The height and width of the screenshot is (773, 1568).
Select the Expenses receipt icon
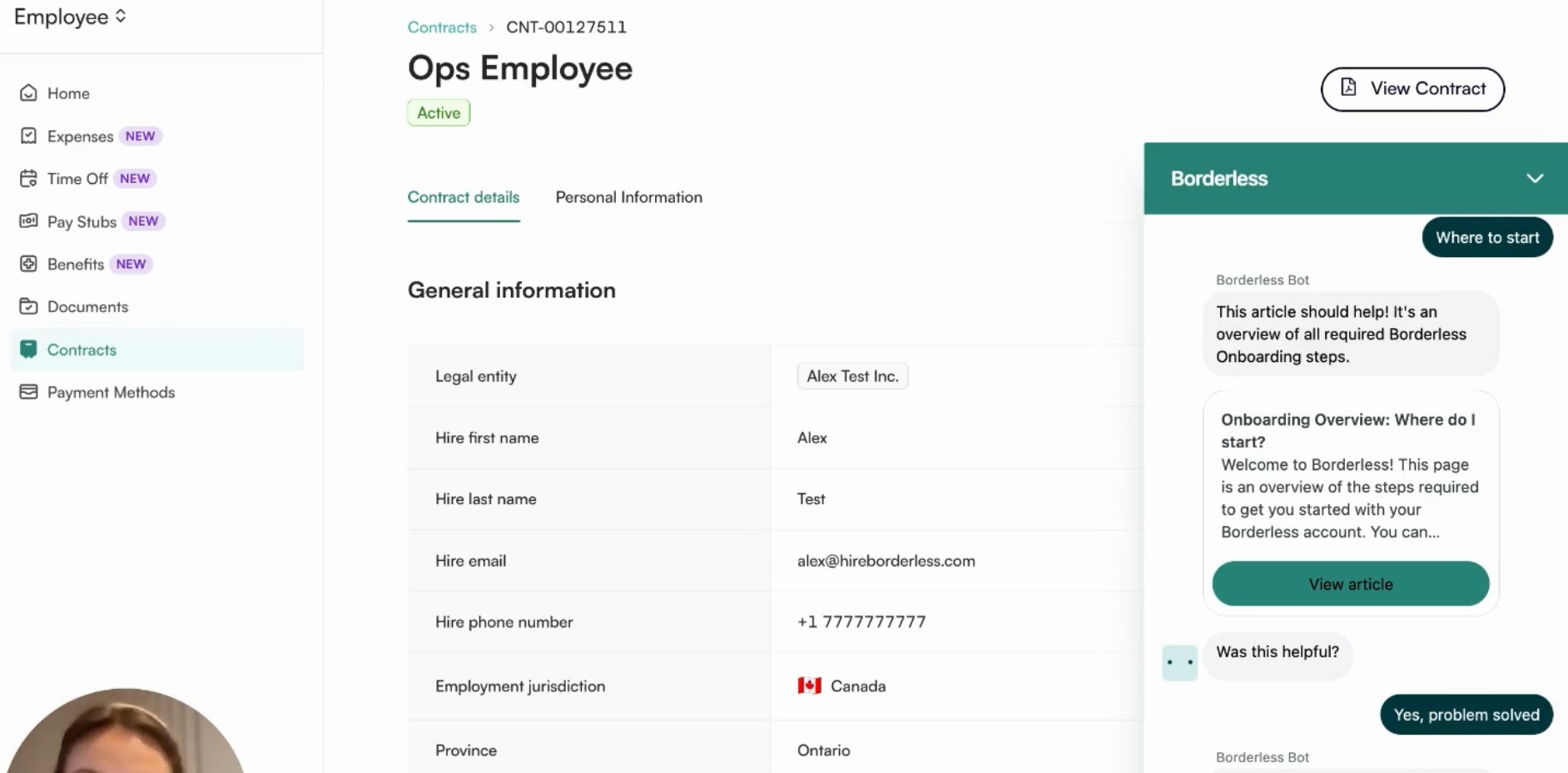pos(29,136)
